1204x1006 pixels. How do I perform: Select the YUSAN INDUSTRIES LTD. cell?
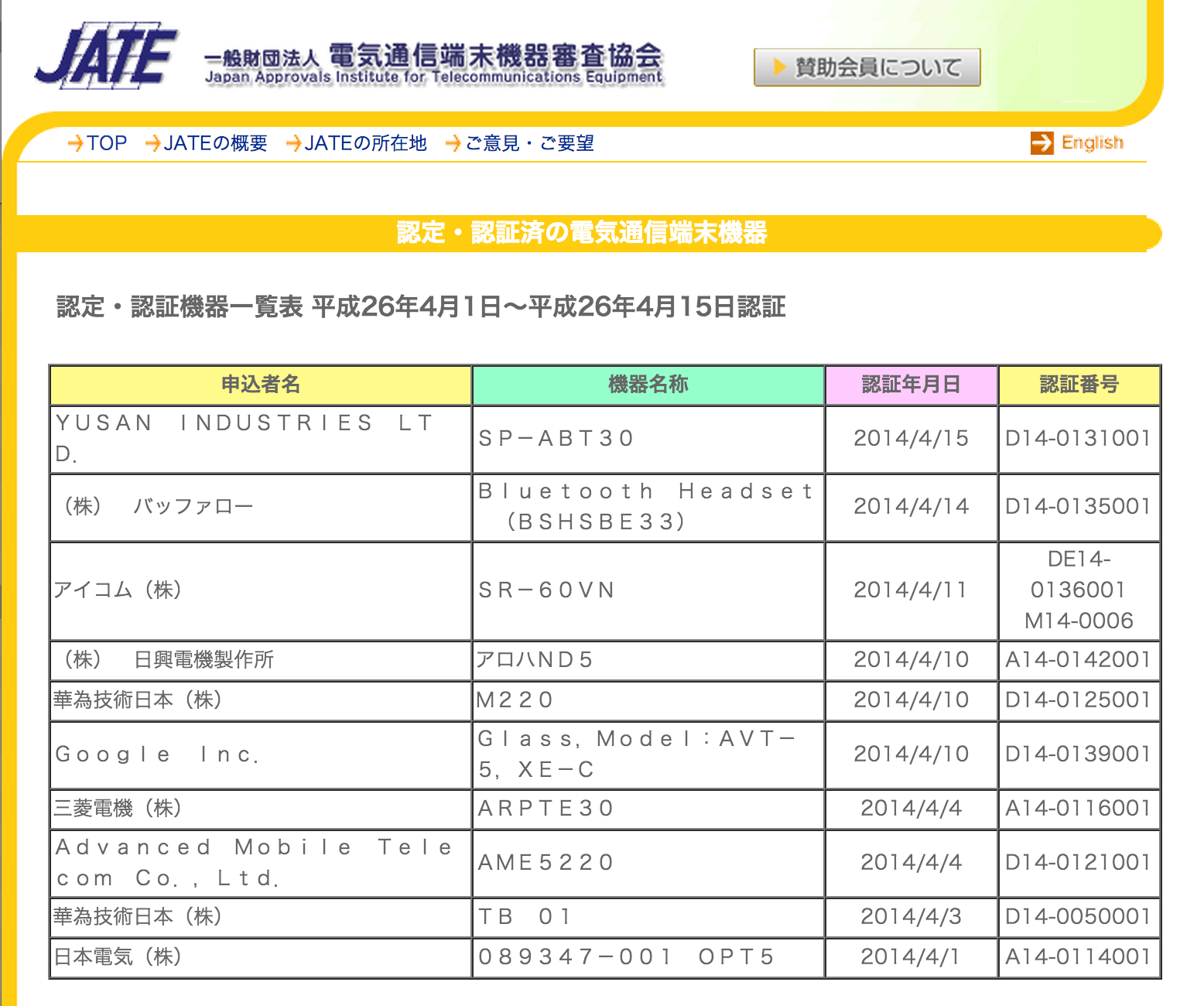261,439
